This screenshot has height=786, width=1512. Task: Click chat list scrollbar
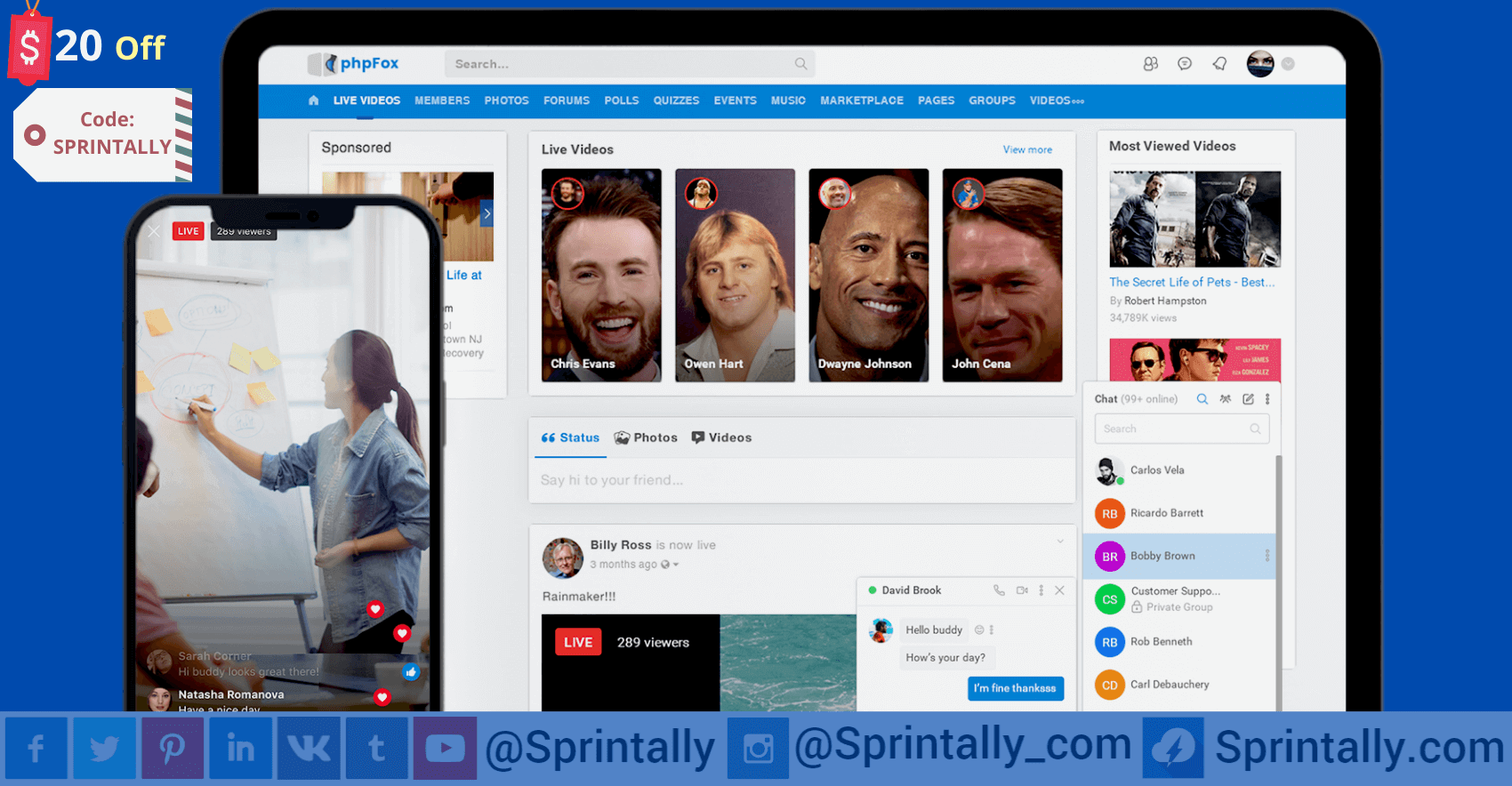tap(1279, 582)
